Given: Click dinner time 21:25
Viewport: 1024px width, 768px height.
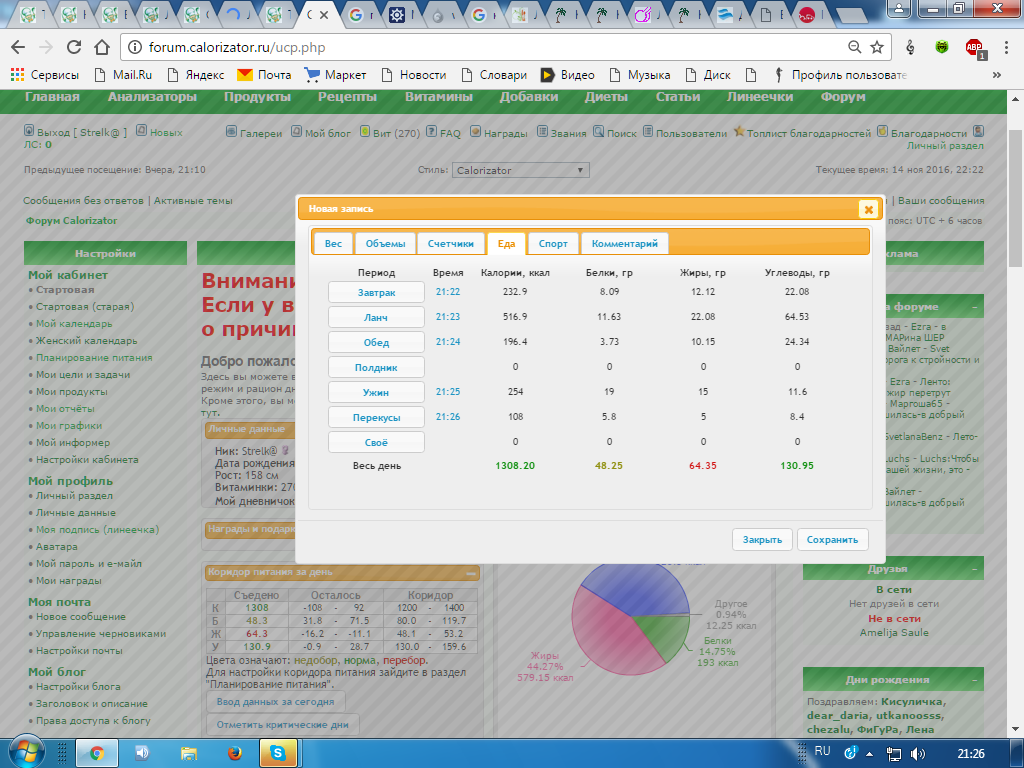Looking at the screenshot, I should coord(448,391).
